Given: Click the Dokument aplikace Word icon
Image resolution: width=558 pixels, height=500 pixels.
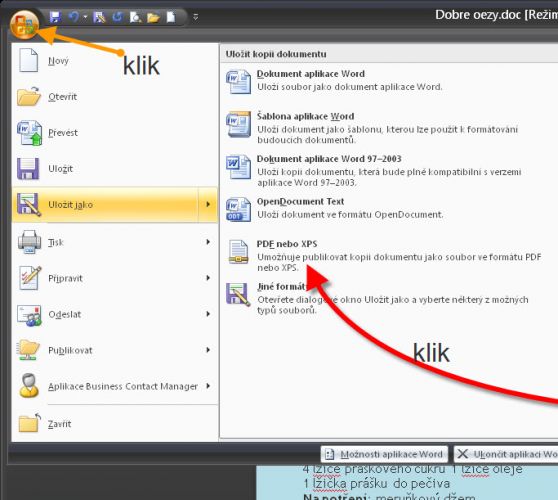Looking at the screenshot, I should [x=238, y=82].
